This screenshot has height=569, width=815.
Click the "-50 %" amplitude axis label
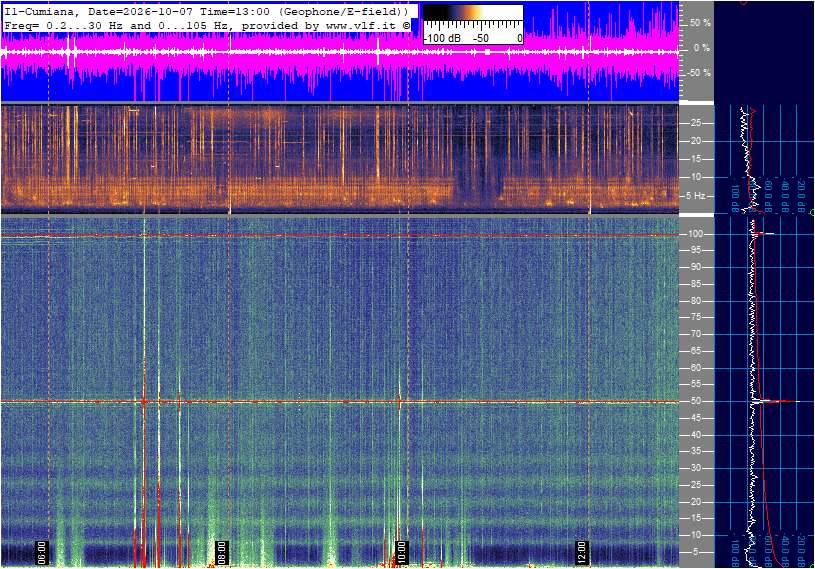click(699, 73)
